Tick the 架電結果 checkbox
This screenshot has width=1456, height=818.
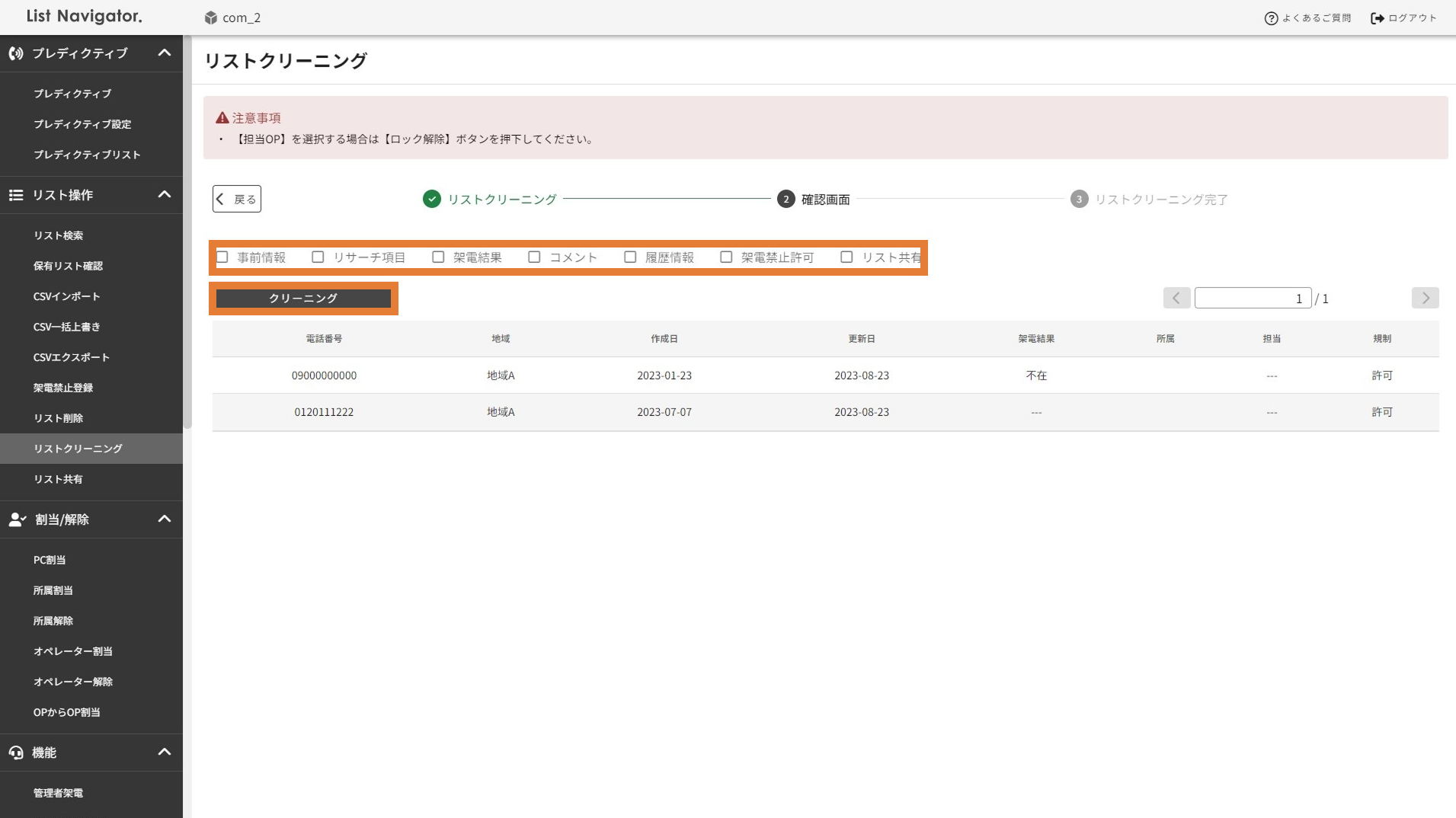point(438,257)
